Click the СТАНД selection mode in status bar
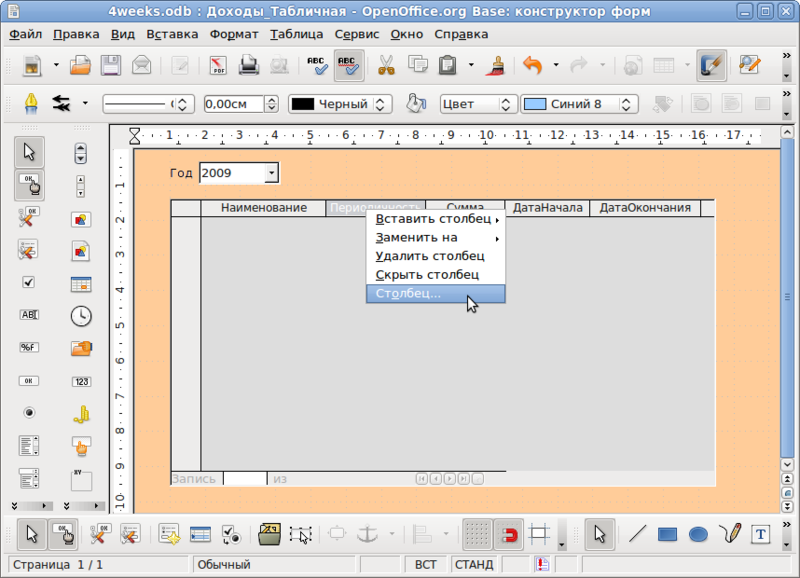Image resolution: width=800 pixels, height=578 pixels. tap(474, 565)
